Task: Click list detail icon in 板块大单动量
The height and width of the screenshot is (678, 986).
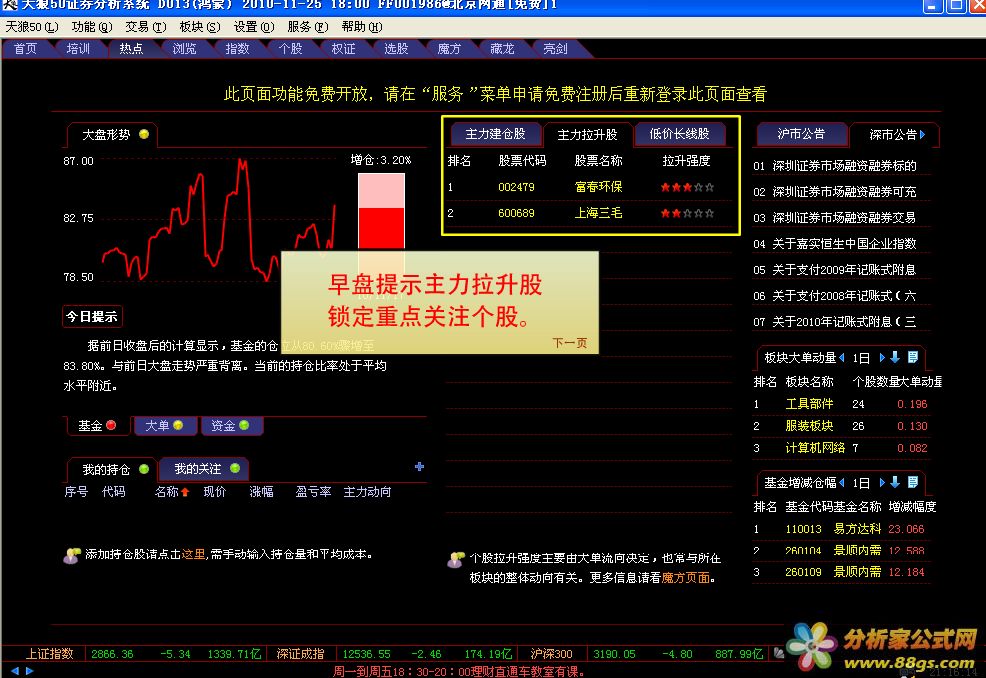Action: pyautogui.click(x=913, y=357)
